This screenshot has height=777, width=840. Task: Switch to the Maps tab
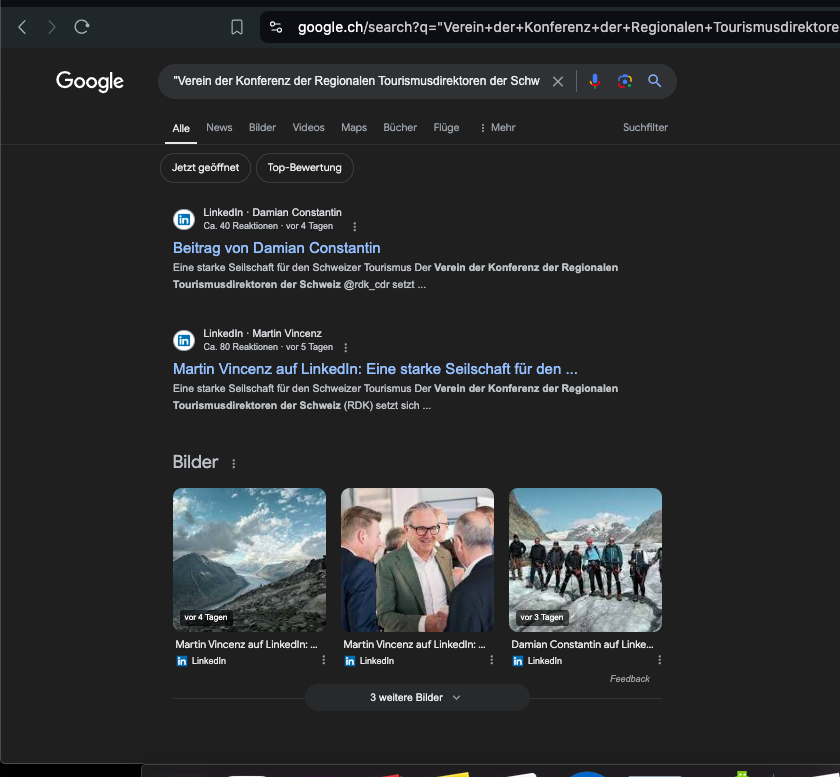click(354, 128)
